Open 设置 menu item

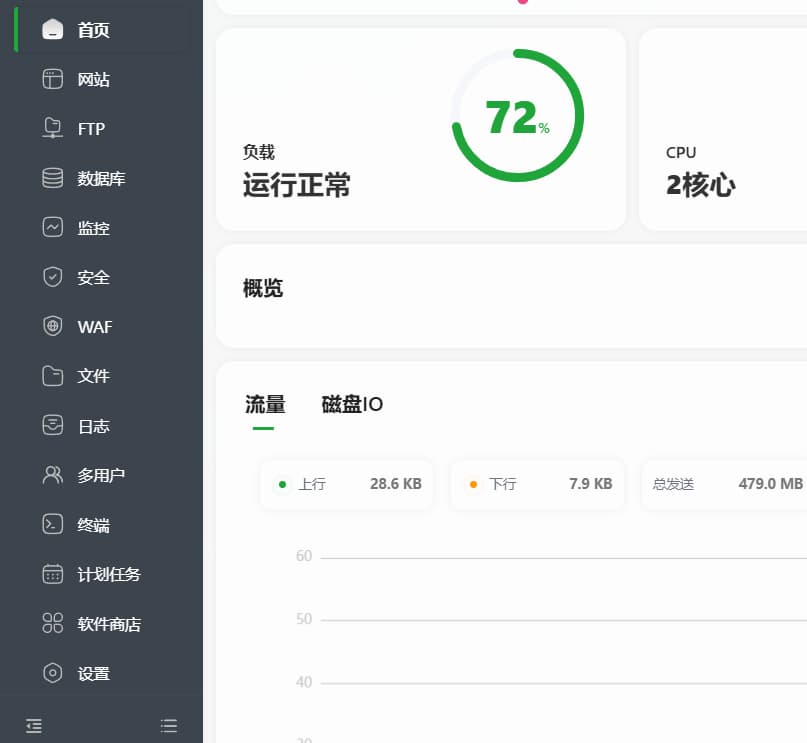pos(94,674)
